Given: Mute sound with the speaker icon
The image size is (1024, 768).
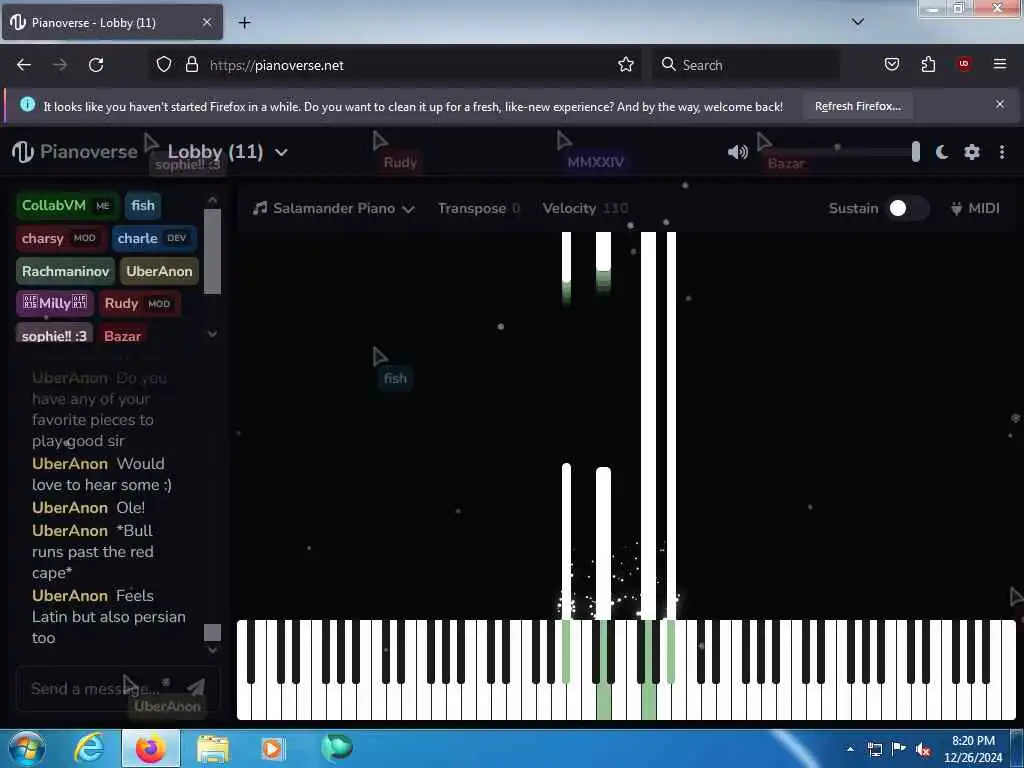Looking at the screenshot, I should click(x=737, y=152).
